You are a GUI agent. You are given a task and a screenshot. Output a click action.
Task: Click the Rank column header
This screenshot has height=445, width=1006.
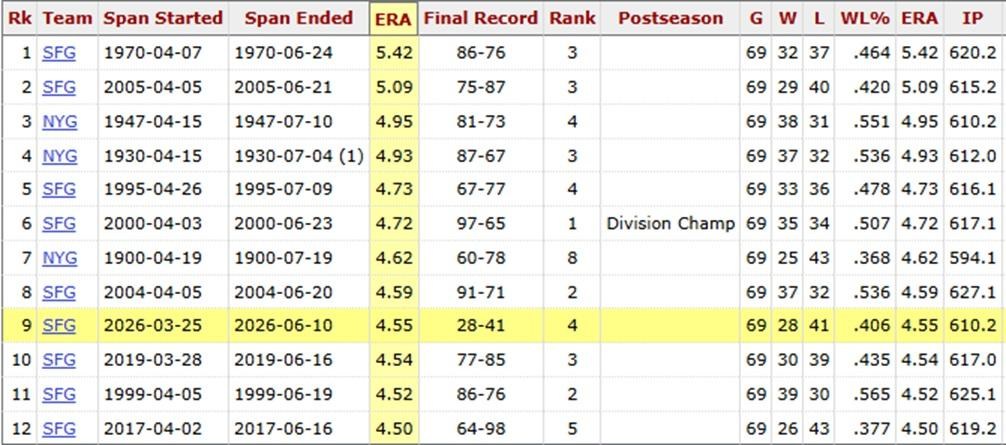click(572, 19)
